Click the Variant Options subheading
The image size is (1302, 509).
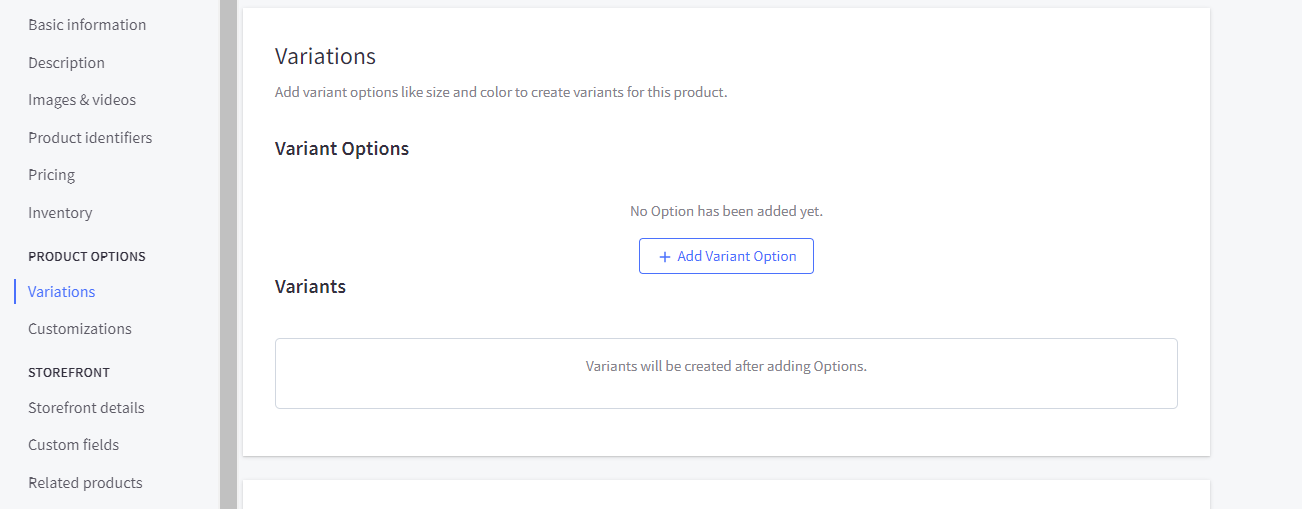(x=342, y=149)
